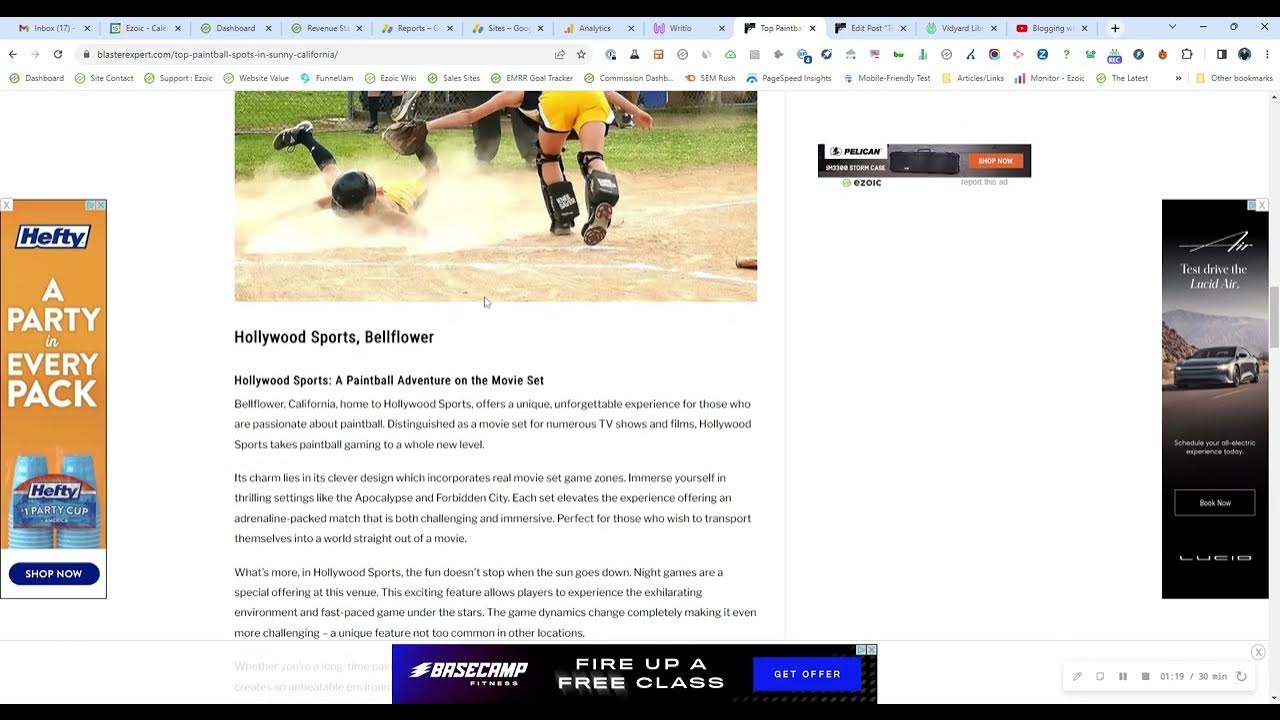1280x720 pixels.
Task: Click the baseball slide photo
Action: (x=495, y=196)
